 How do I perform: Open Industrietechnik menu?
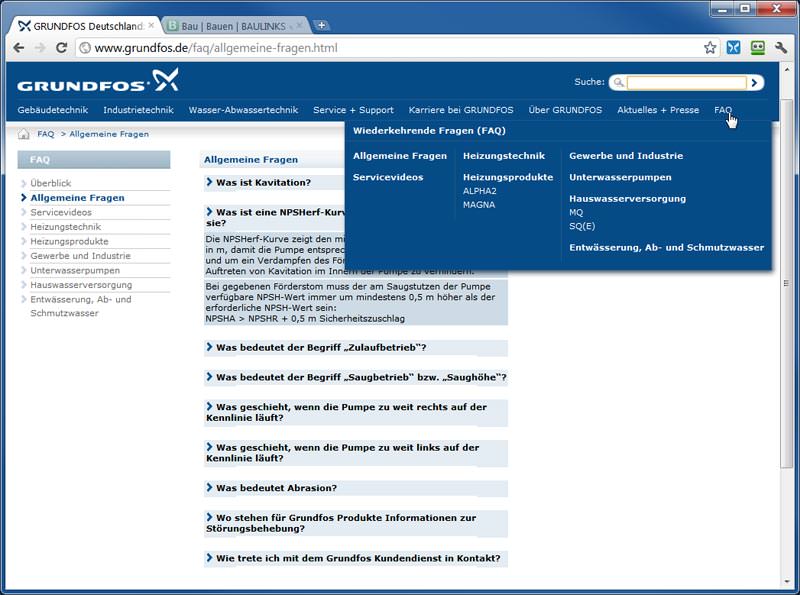138,110
